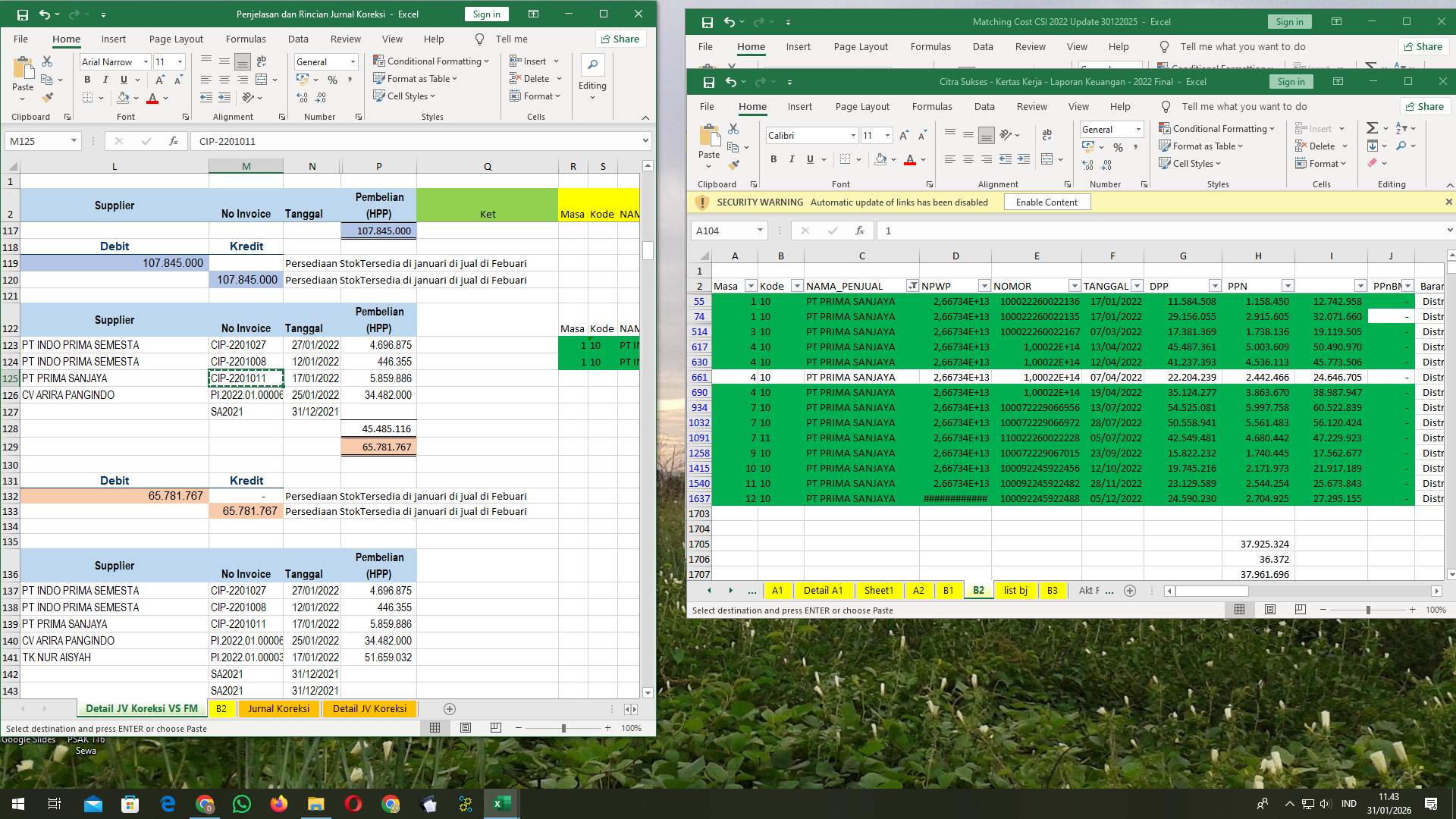Click the Sign in button
This screenshot has width=1456, height=819.
tap(1291, 81)
